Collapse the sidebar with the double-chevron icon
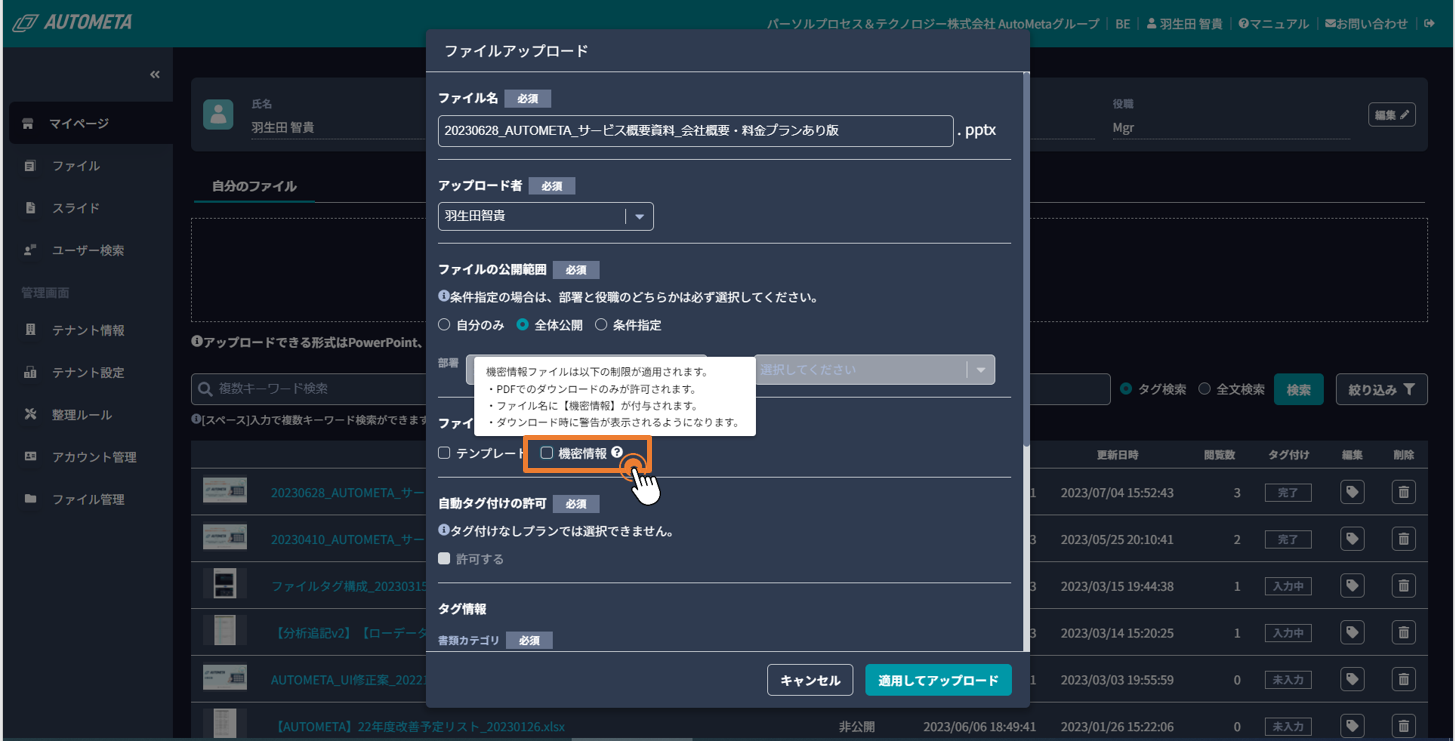This screenshot has width=1455, height=741. pyautogui.click(x=155, y=75)
